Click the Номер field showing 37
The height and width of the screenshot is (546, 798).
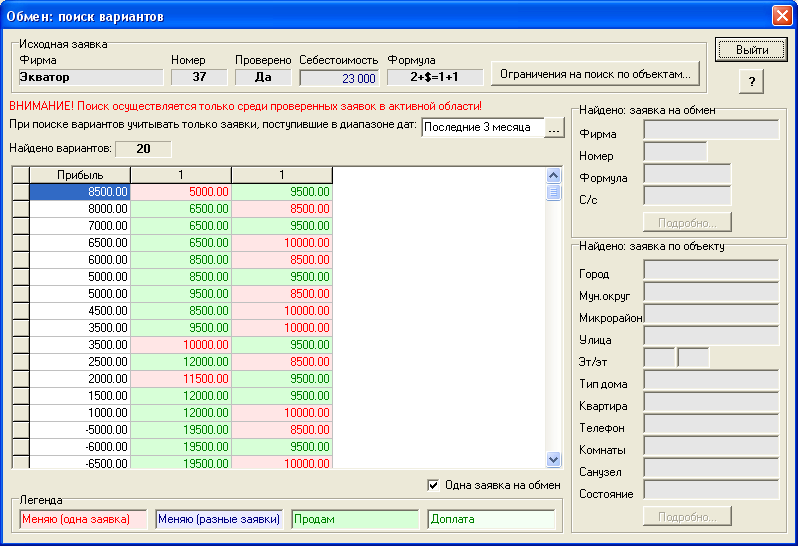[199, 77]
